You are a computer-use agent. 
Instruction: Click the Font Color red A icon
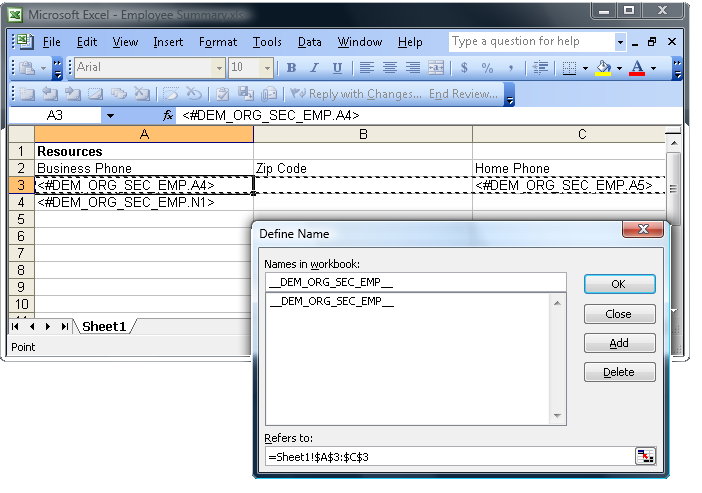click(637, 68)
